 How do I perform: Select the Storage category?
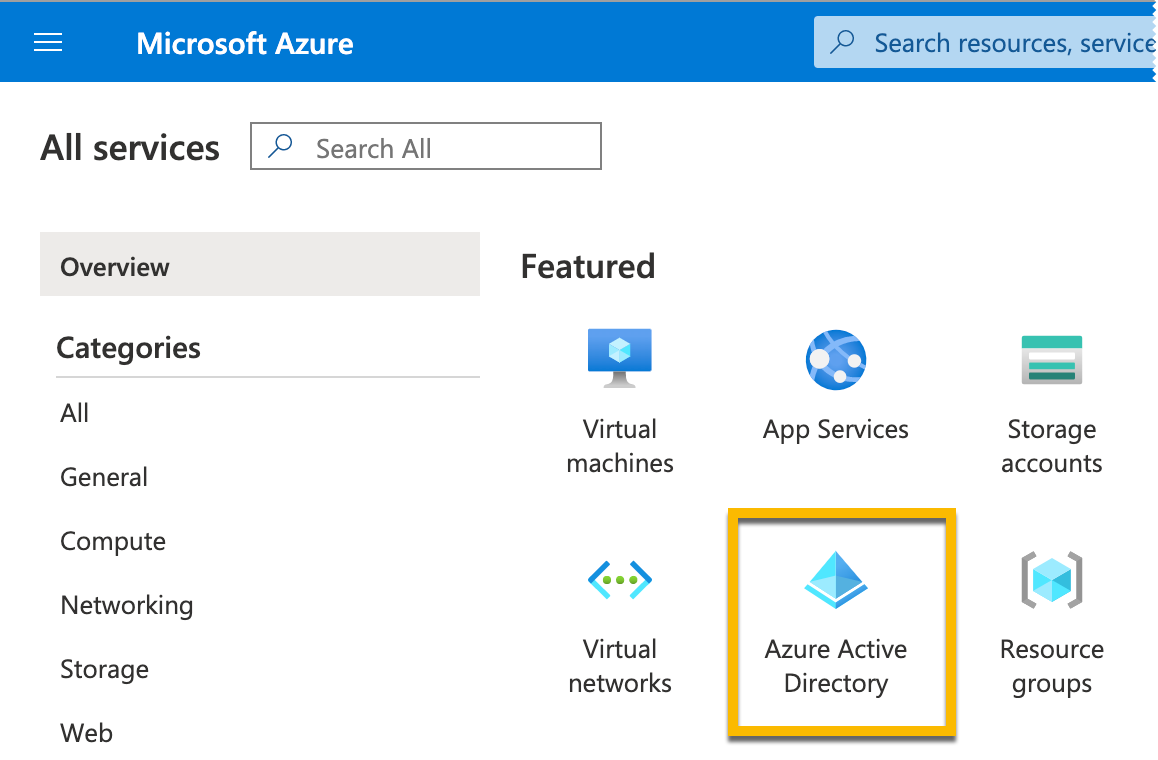(104, 670)
